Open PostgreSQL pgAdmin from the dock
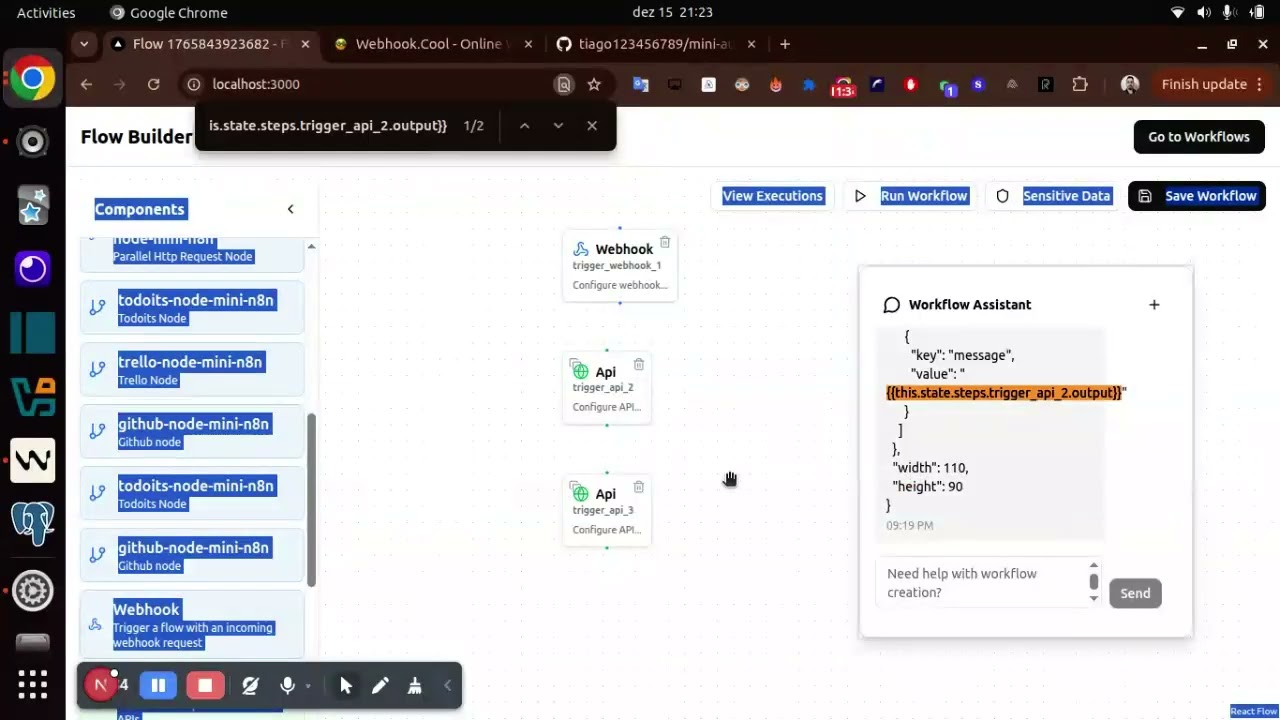 coord(32,523)
